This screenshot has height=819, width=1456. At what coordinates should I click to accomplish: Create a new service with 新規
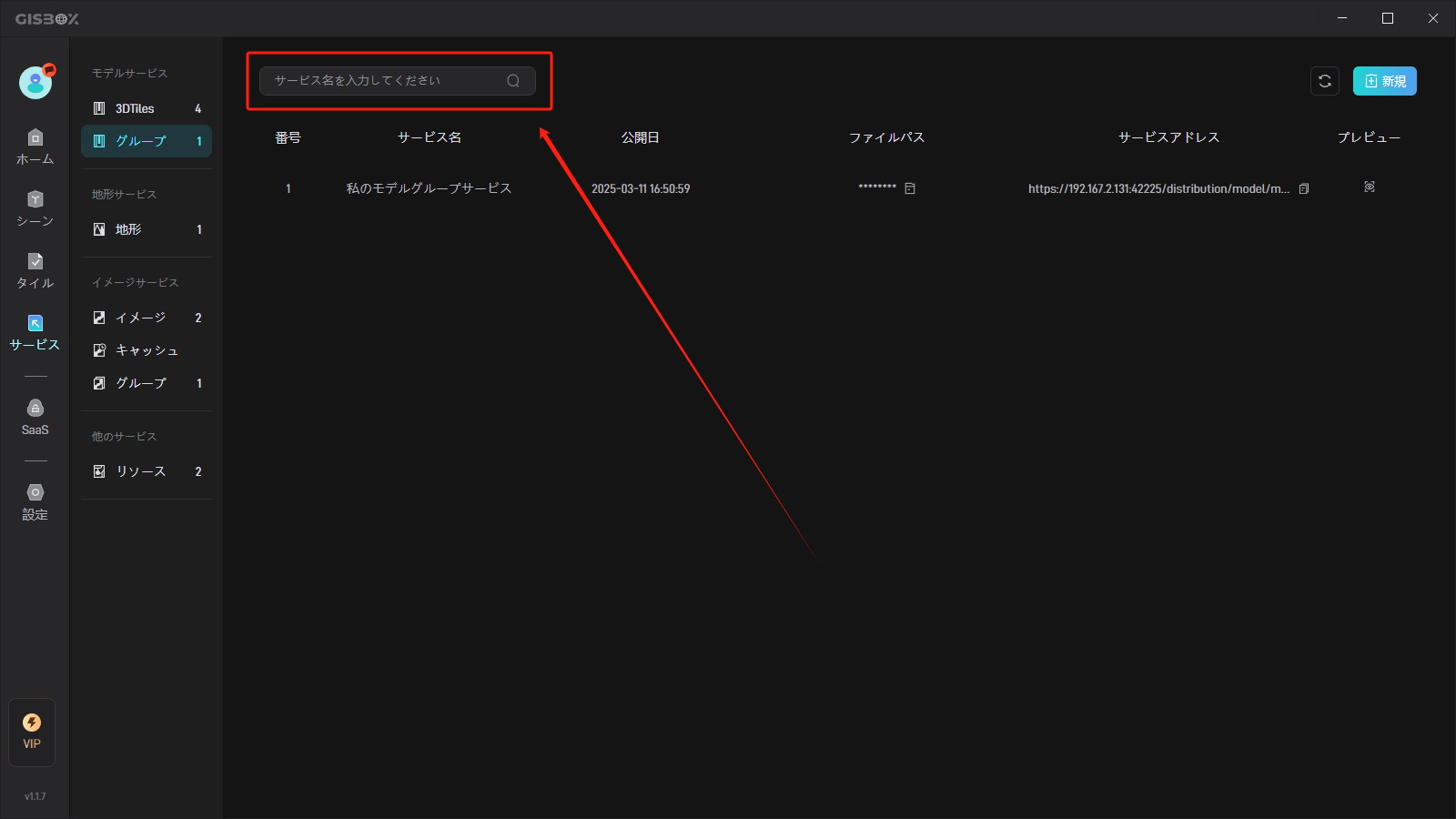[1385, 81]
